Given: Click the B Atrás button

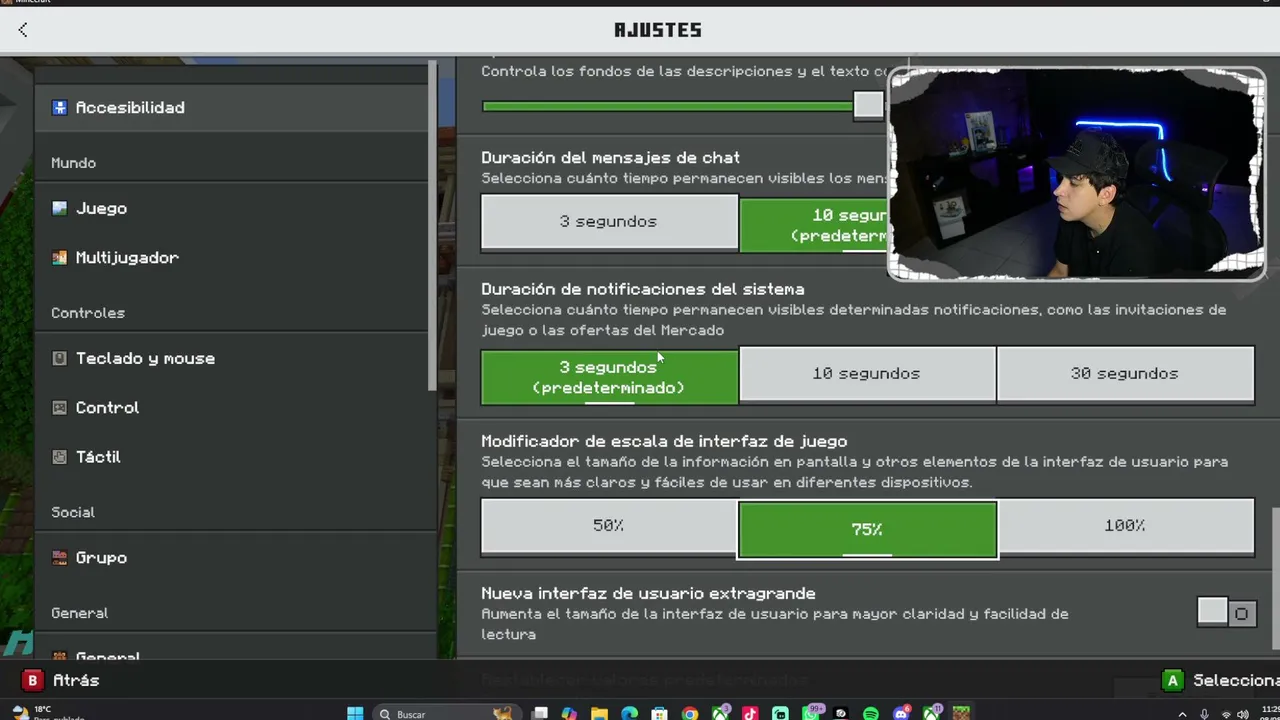Looking at the screenshot, I should click(61, 680).
